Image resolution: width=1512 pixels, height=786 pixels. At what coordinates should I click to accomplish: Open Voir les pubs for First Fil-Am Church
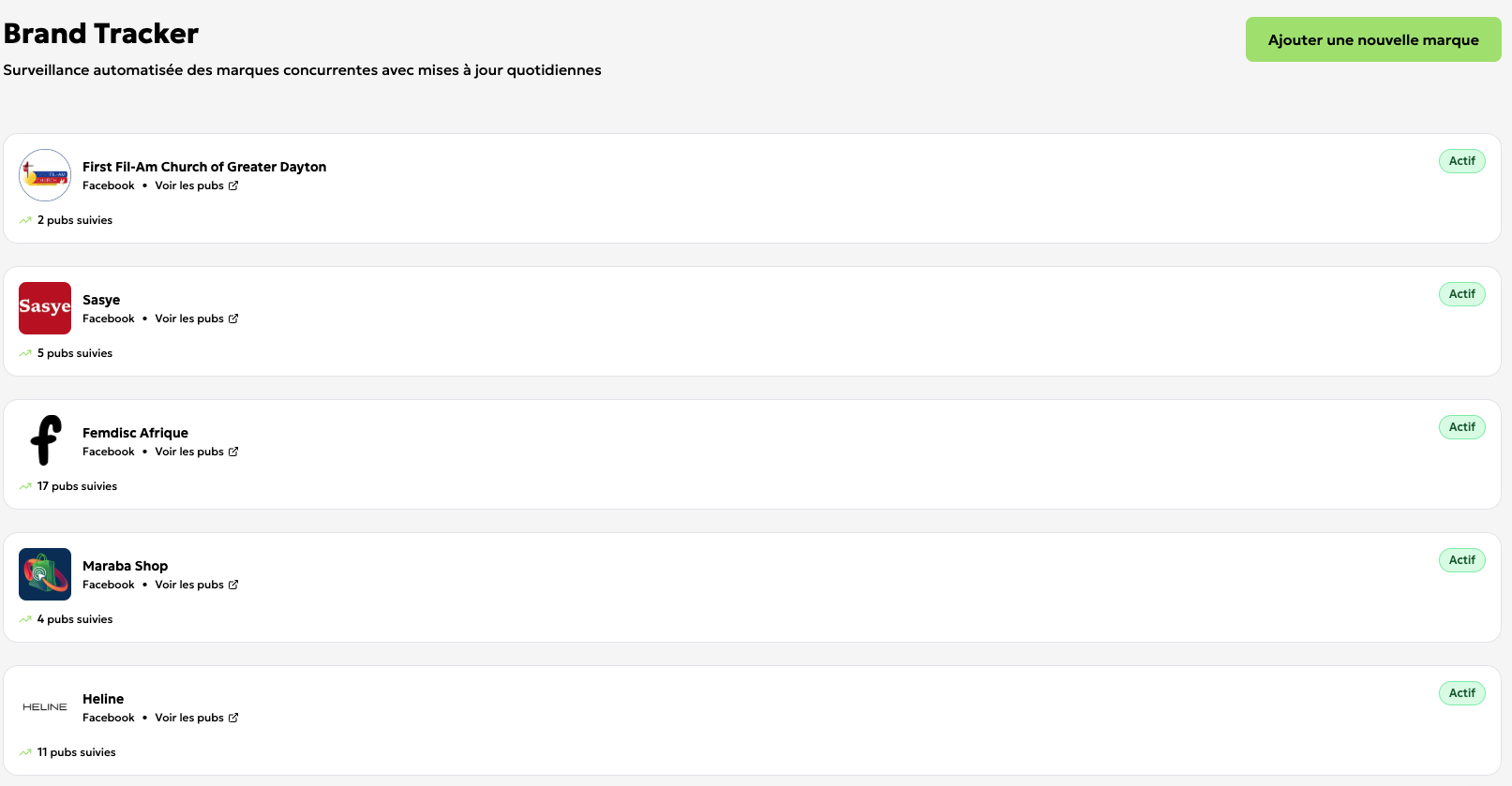point(189,185)
